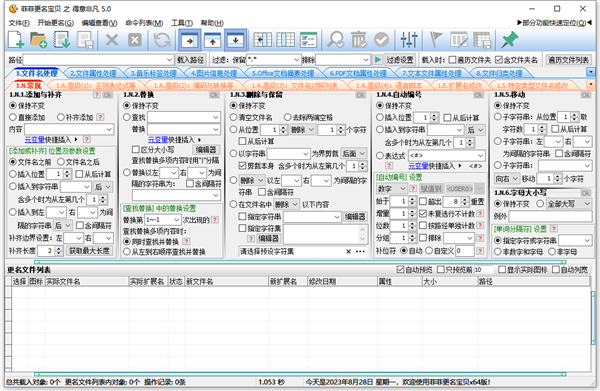This screenshot has height=391, width=600.
Task: Open the 排除 filter dropdown
Action: pyautogui.click(x=366, y=60)
